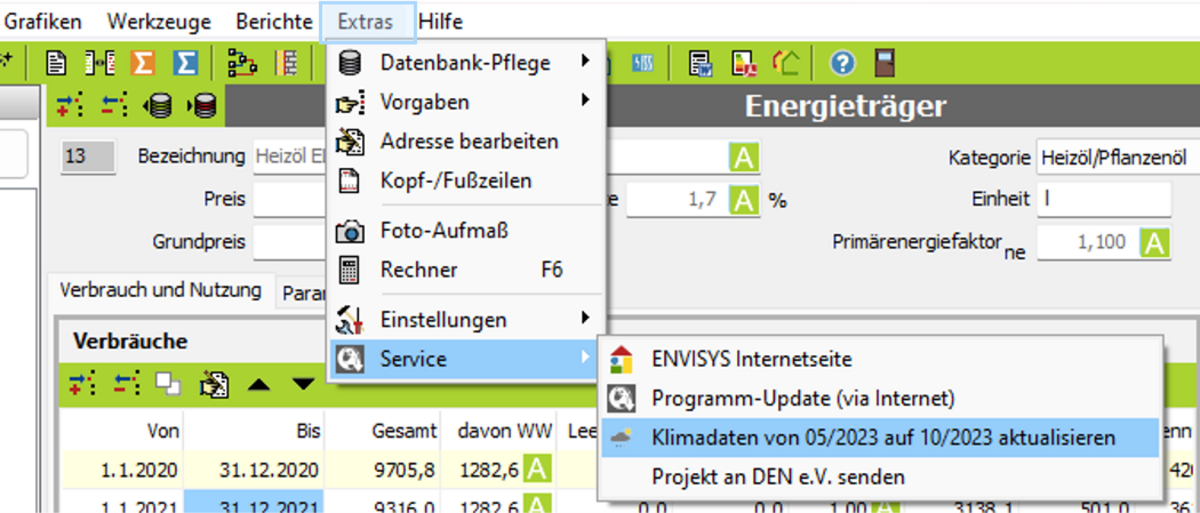Click the orange sigma toolbar icon
The image size is (1200, 513).
pos(143,63)
